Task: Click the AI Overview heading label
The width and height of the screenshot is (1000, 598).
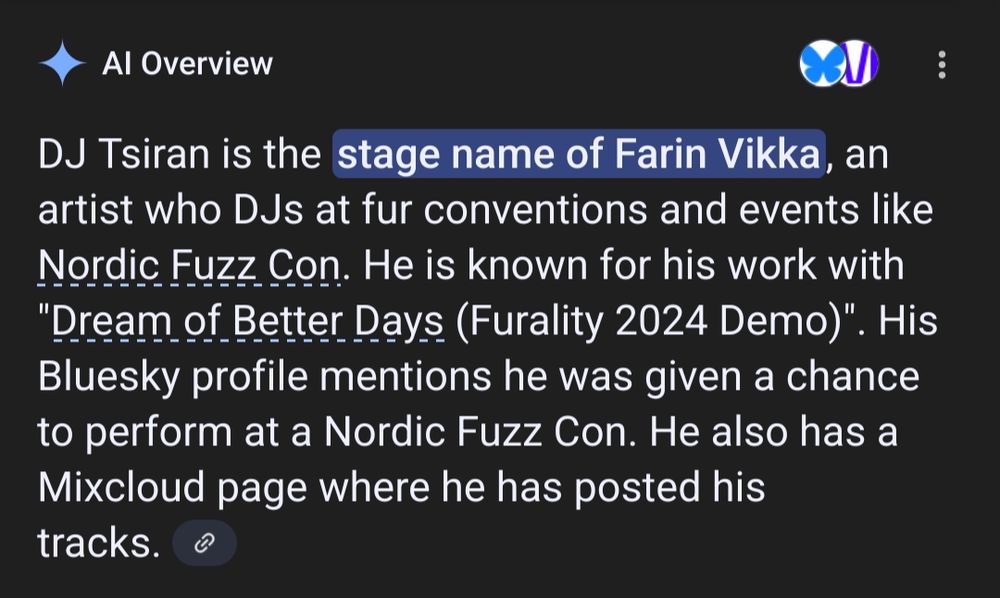Action: [188, 64]
